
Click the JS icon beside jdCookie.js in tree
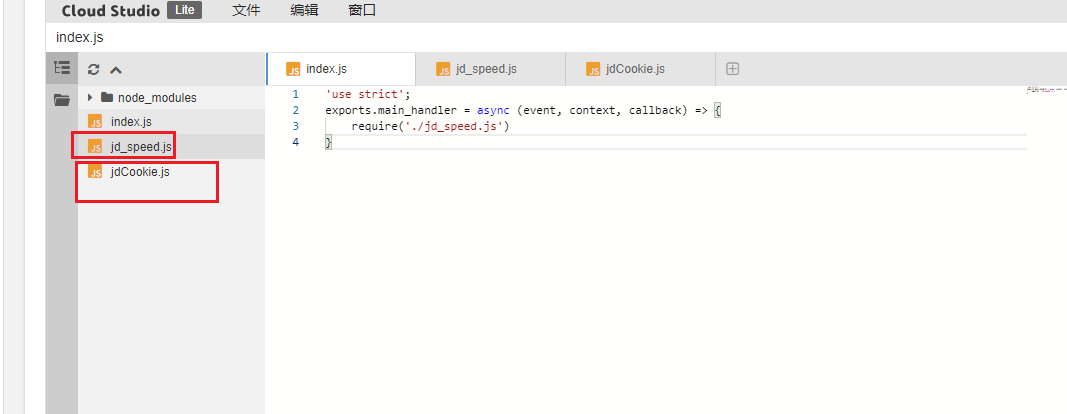[95, 171]
